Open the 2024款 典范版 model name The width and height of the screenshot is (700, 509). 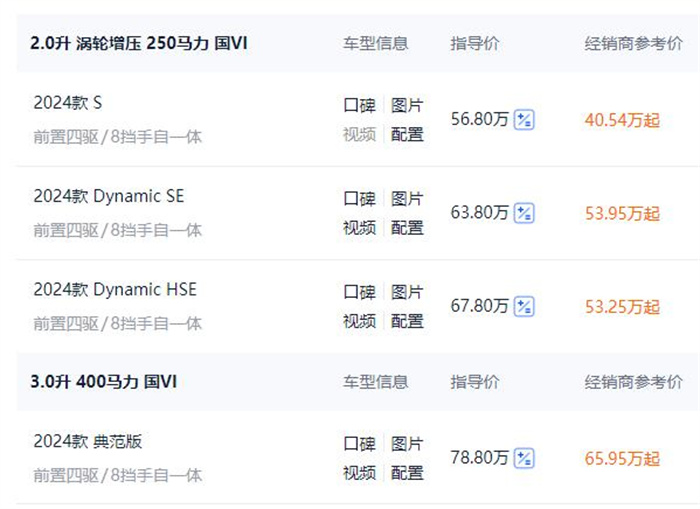point(88,442)
